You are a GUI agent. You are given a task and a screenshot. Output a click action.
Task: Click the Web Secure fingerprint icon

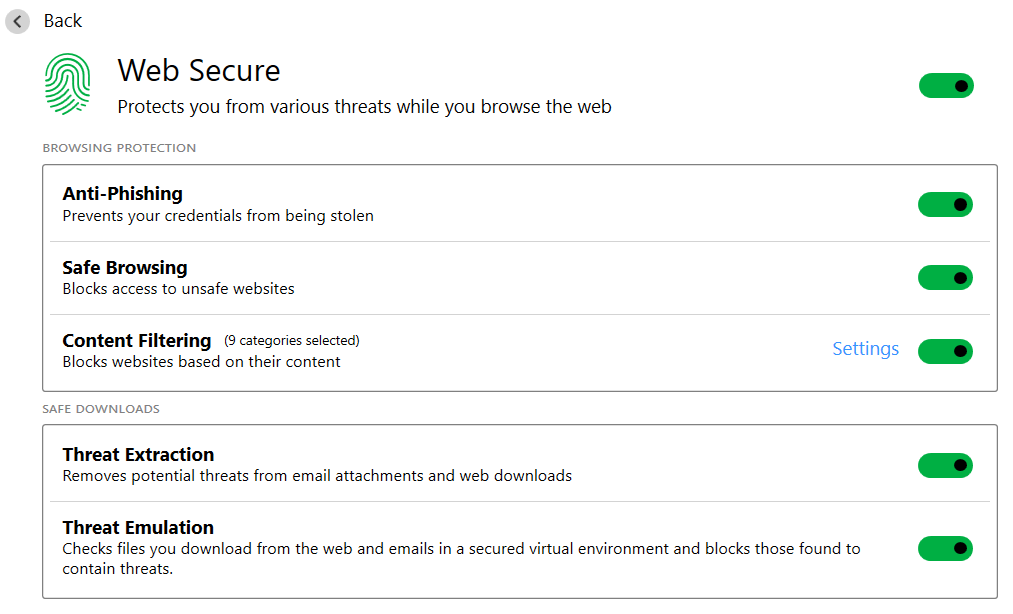(67, 85)
